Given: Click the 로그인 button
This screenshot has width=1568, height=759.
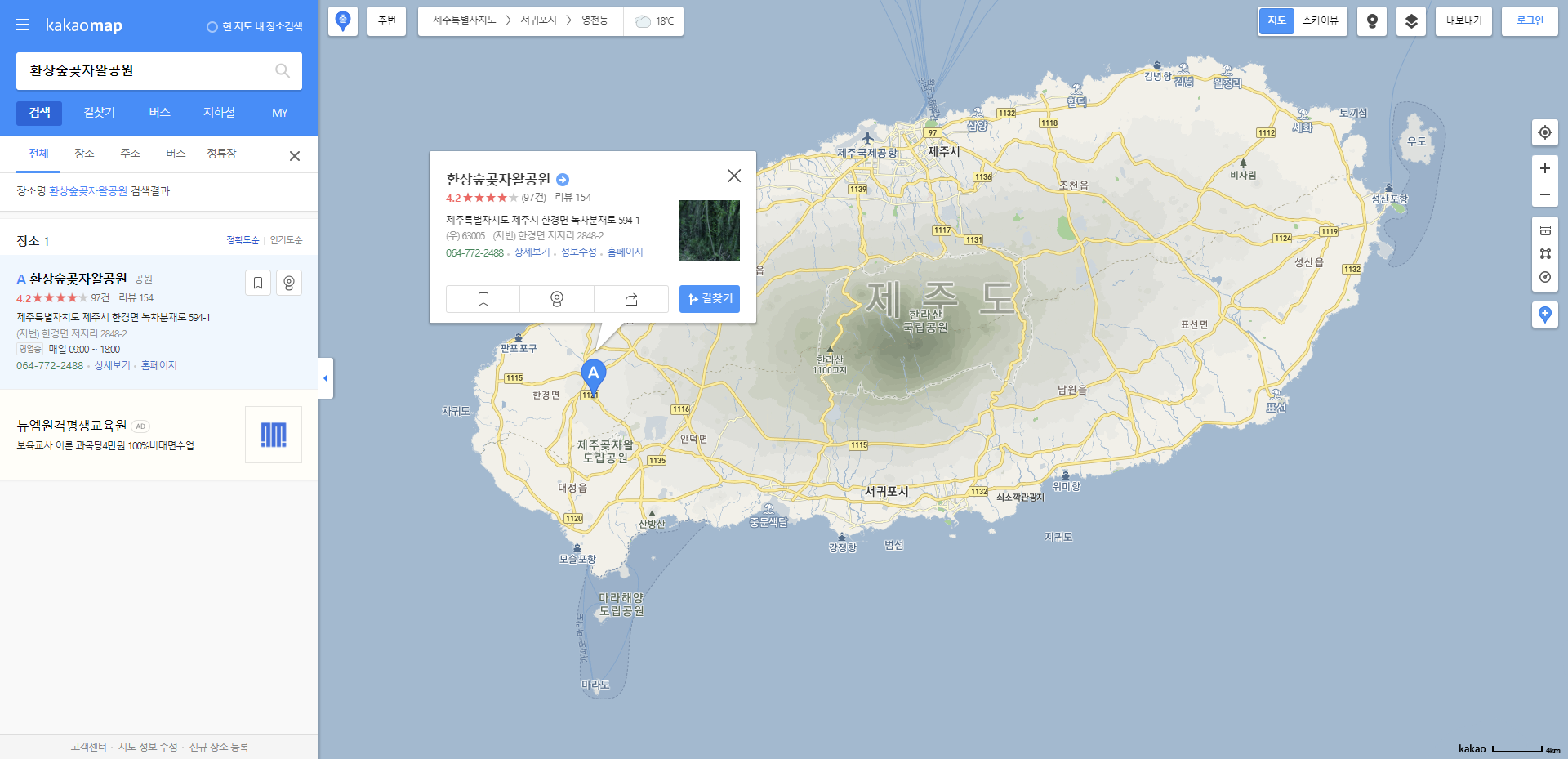Looking at the screenshot, I should 1530,21.
